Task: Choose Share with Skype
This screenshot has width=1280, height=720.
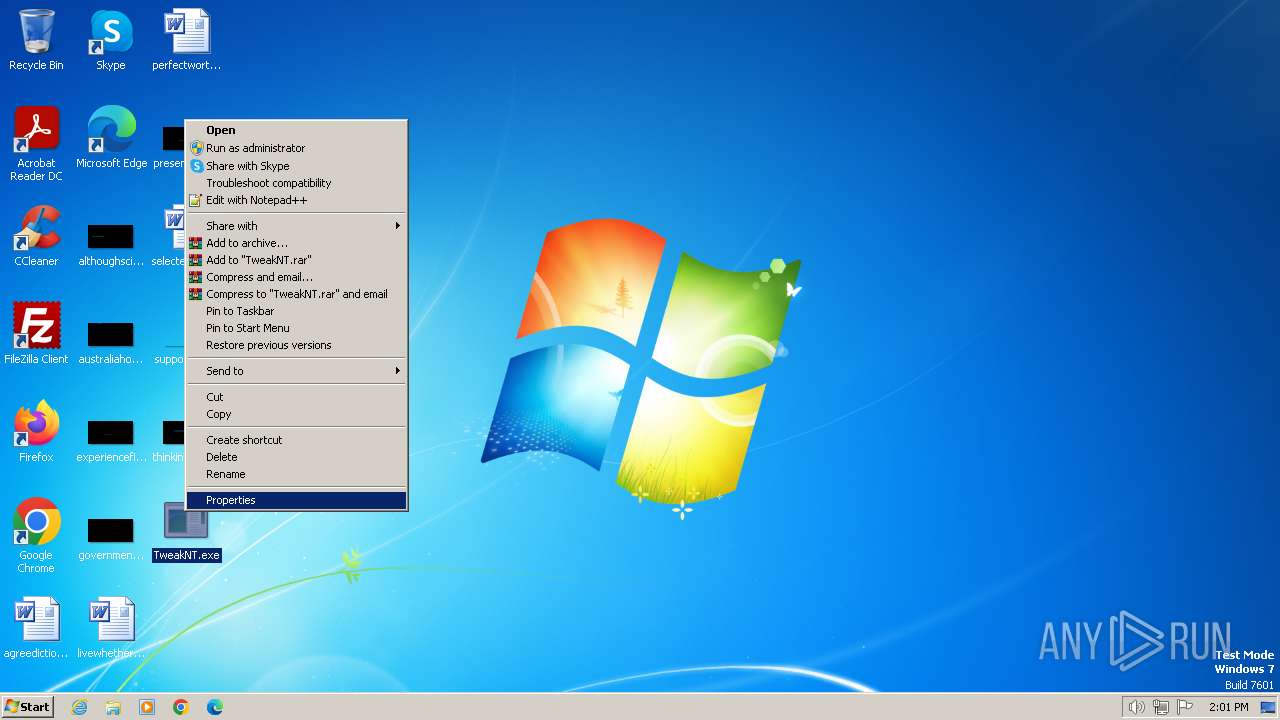Action: point(297,166)
